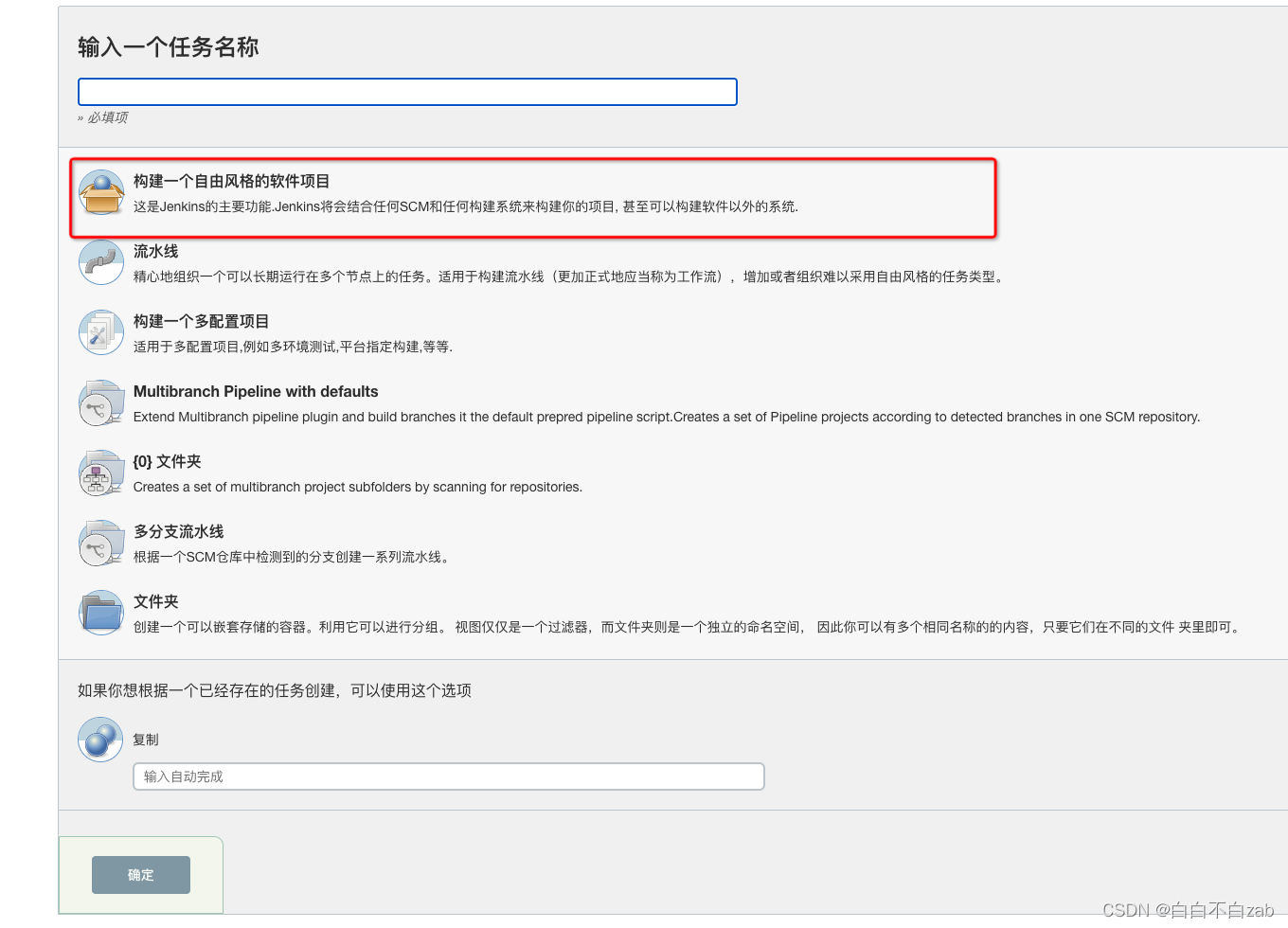
Task: Click the 输入自动完成 copy-from field
Action: (449, 776)
